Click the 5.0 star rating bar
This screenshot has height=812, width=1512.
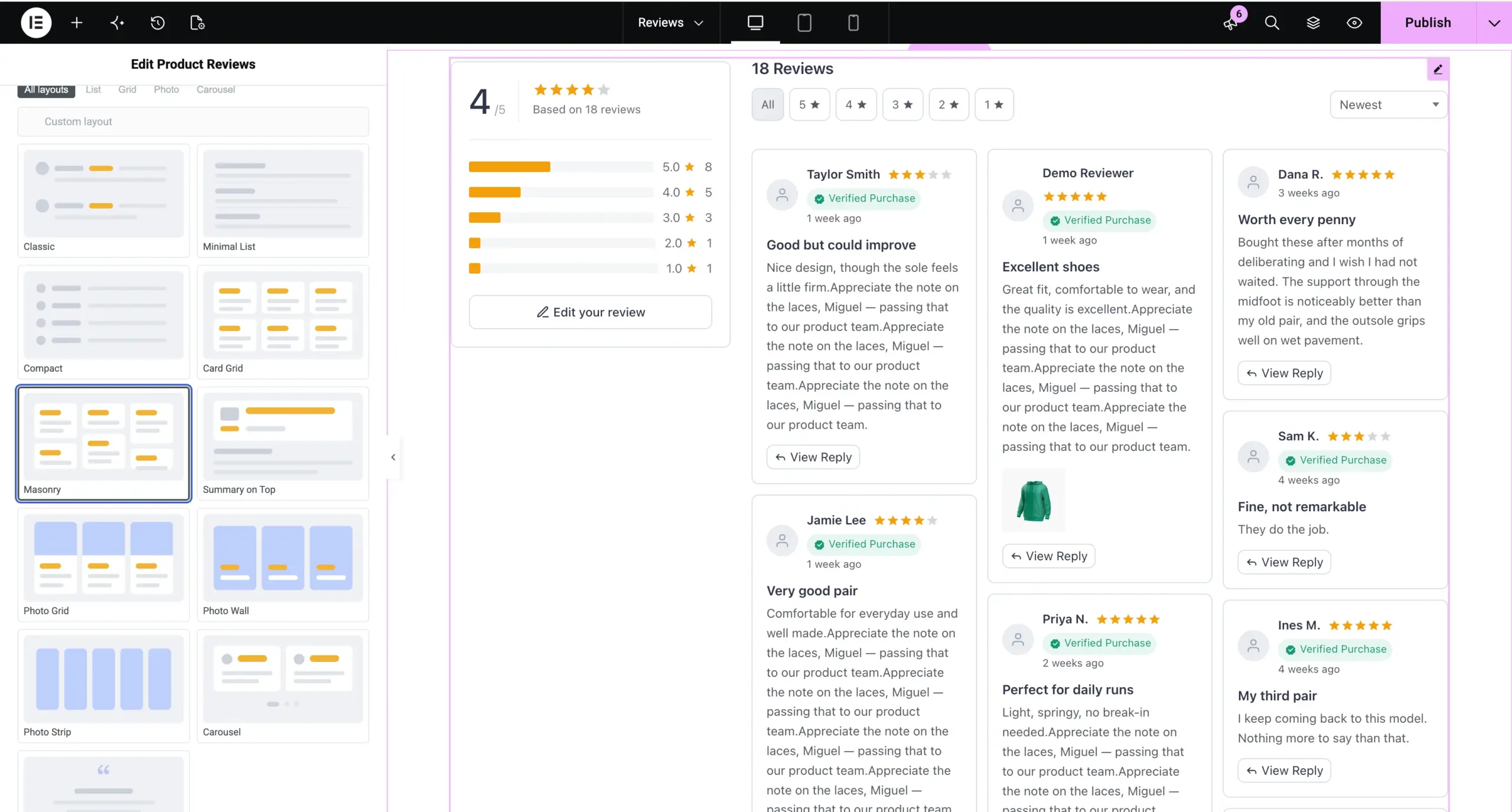[x=561, y=167]
